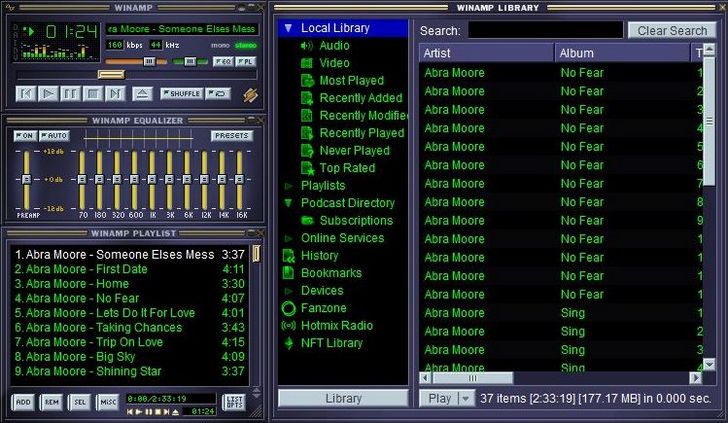Select Audio in the library tree
Screen dimensions: 728x423
334,46
